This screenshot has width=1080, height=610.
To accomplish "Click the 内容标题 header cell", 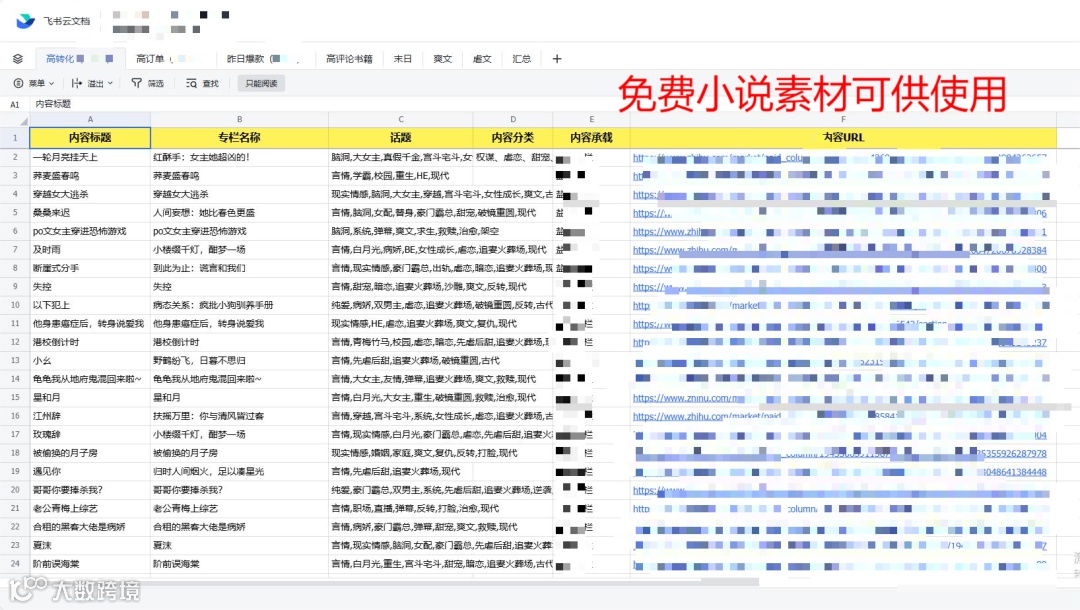I will pyautogui.click(x=90, y=138).
